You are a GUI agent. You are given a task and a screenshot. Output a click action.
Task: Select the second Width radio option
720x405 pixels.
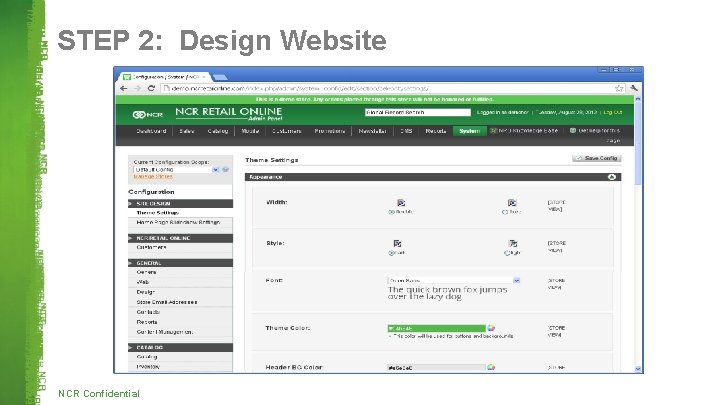point(505,212)
